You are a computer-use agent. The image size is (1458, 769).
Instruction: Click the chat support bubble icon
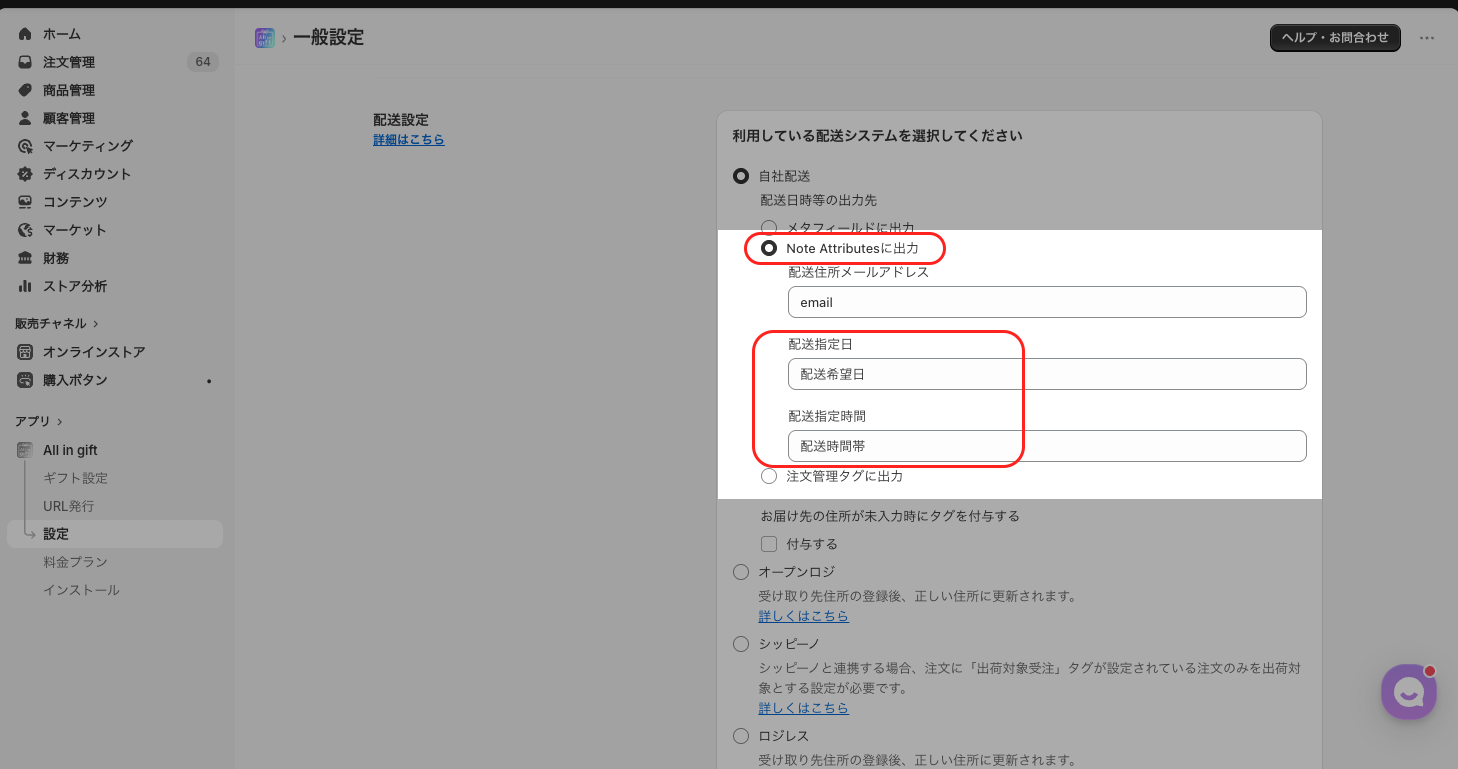pos(1409,692)
